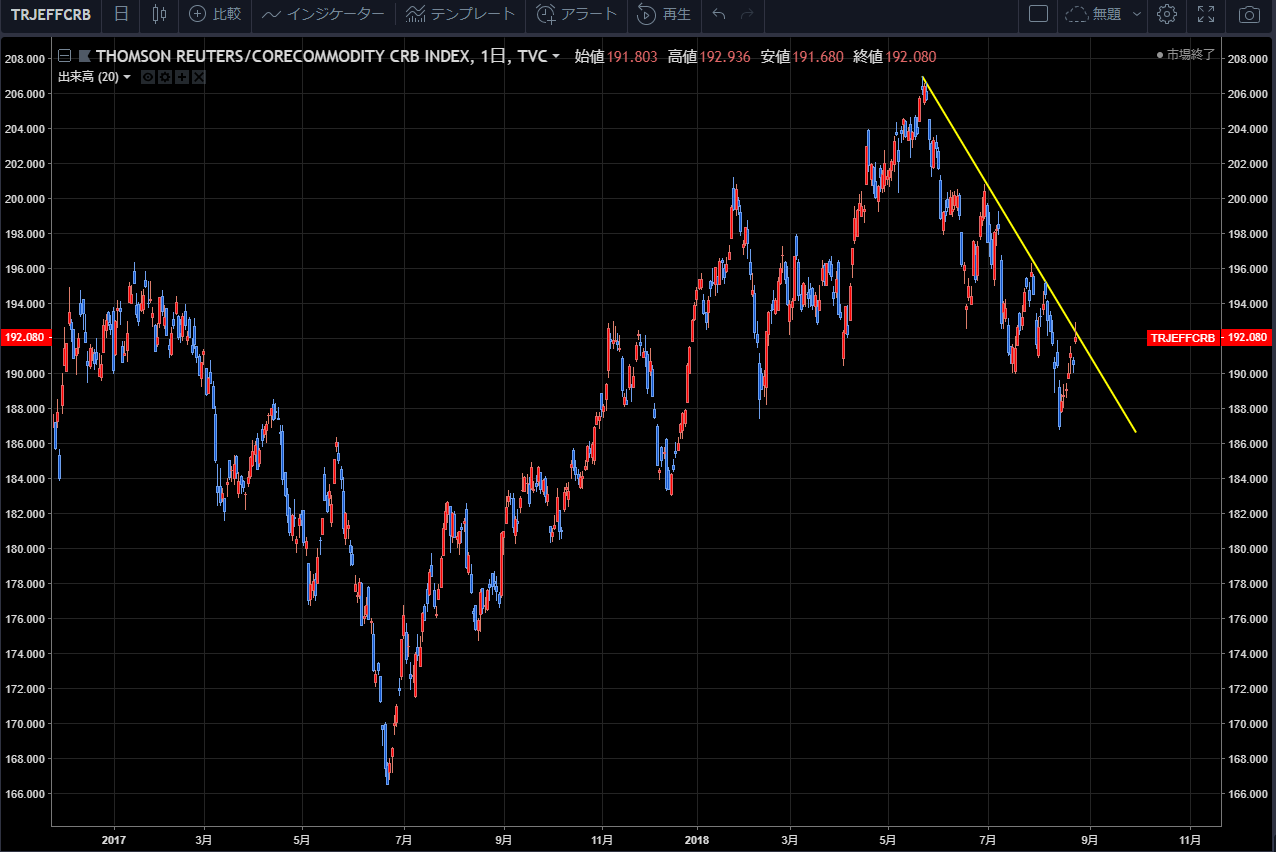Expand the 出来高 (20) indicator dropdown arrow

point(128,77)
